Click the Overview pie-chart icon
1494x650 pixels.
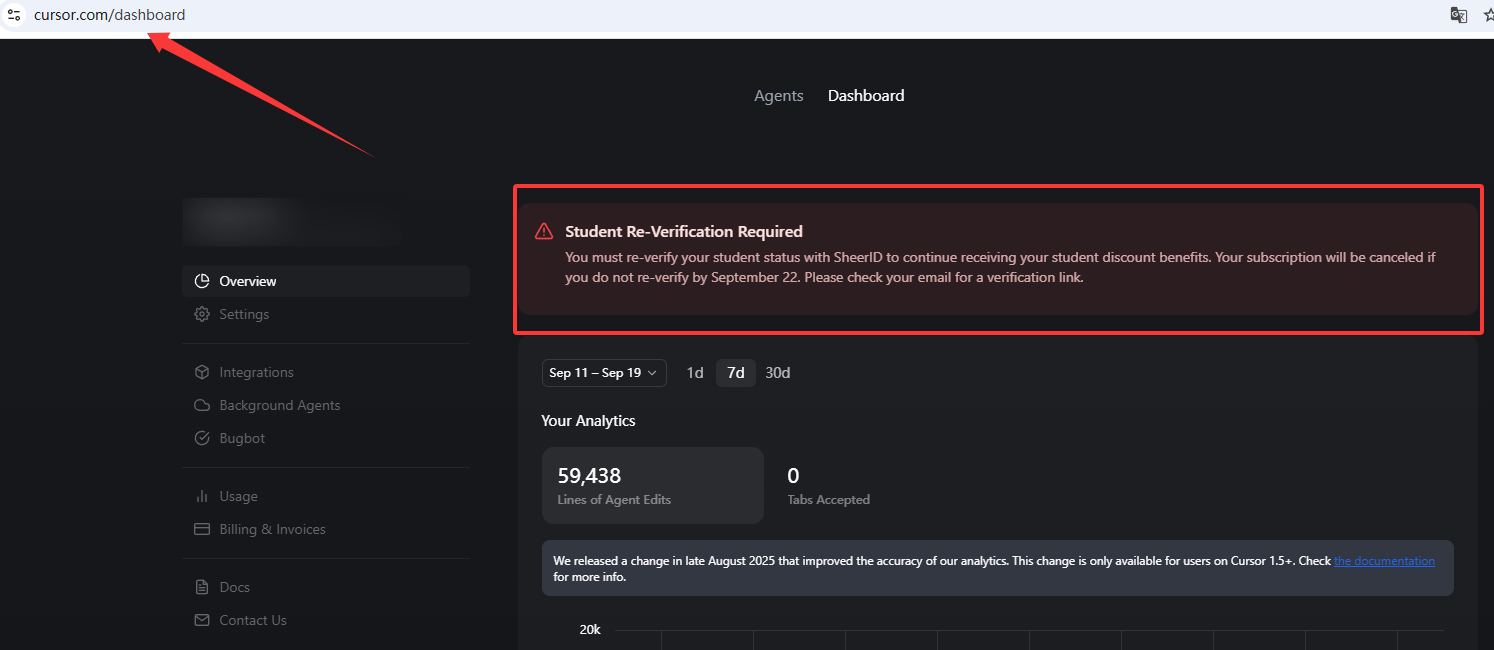click(x=201, y=281)
